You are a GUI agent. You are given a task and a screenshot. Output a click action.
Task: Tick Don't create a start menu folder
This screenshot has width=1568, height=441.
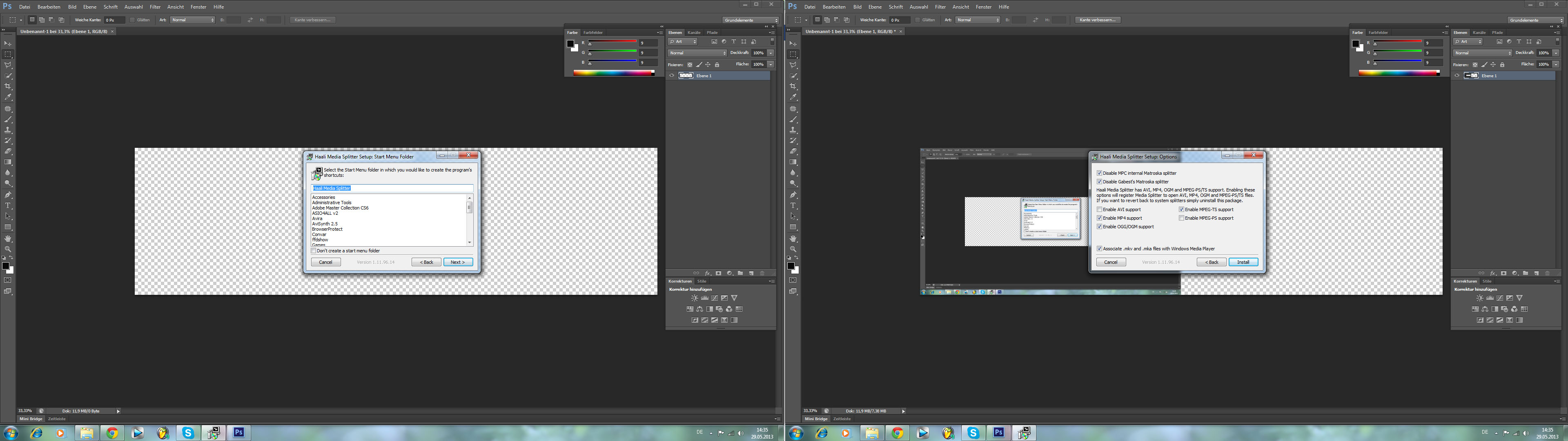pyautogui.click(x=314, y=251)
